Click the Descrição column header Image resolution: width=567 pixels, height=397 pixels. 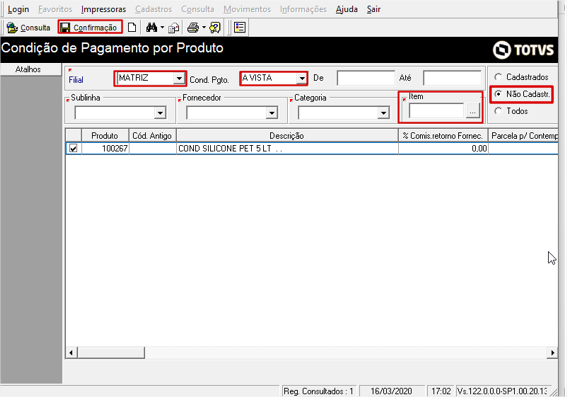287,136
